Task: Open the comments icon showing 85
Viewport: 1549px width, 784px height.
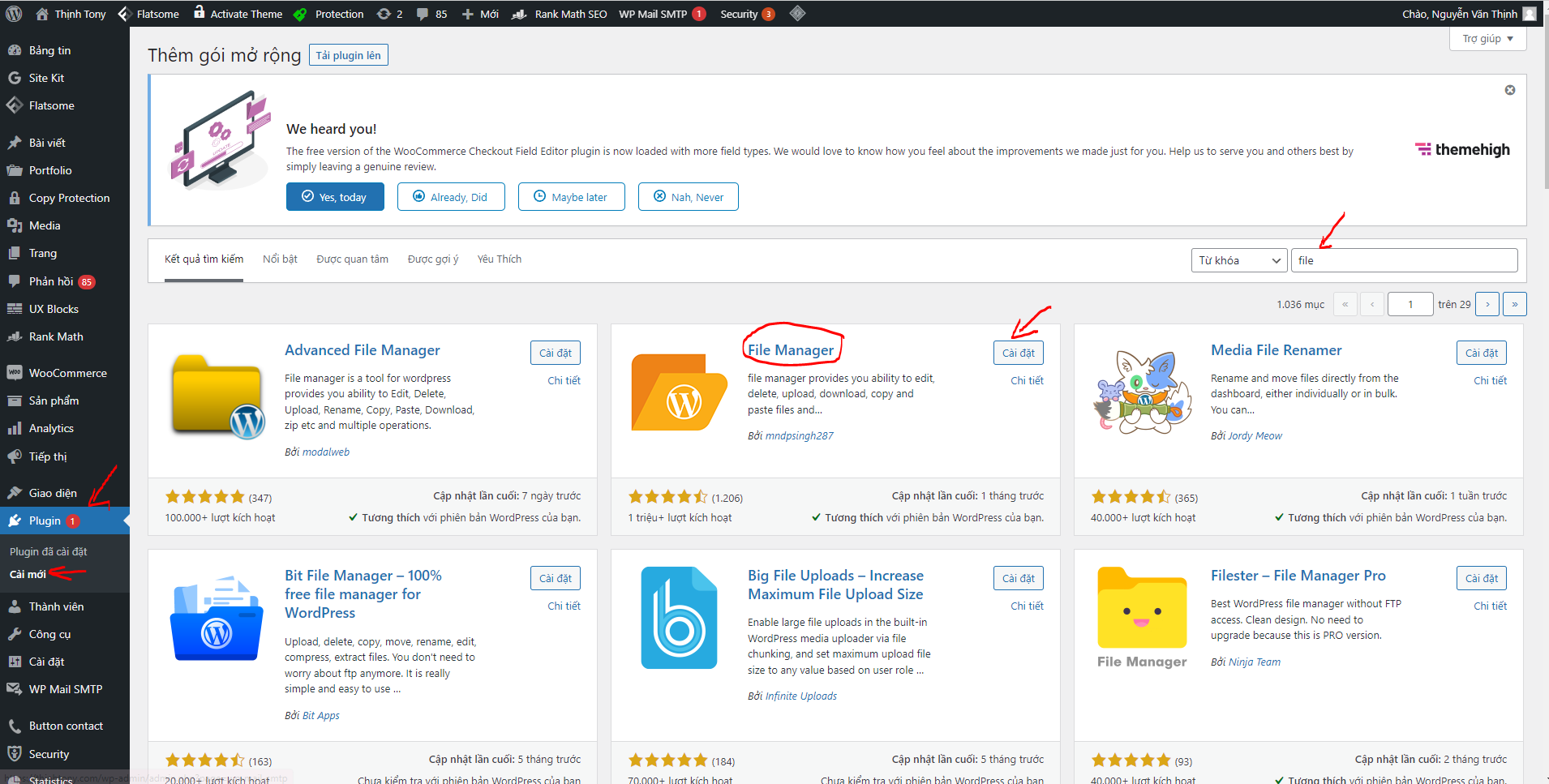Action: 431,13
